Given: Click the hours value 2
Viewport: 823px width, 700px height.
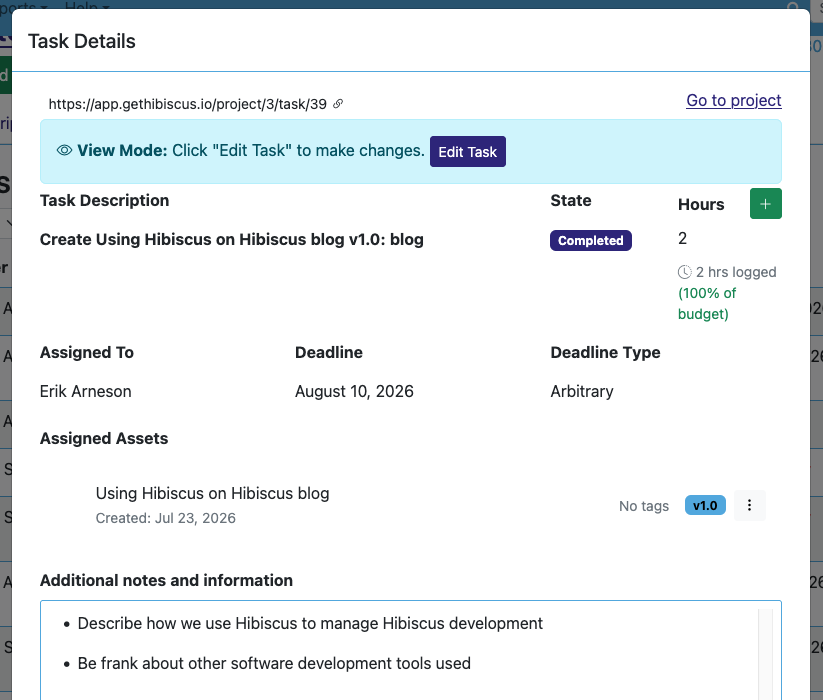Looking at the screenshot, I should 682,238.
